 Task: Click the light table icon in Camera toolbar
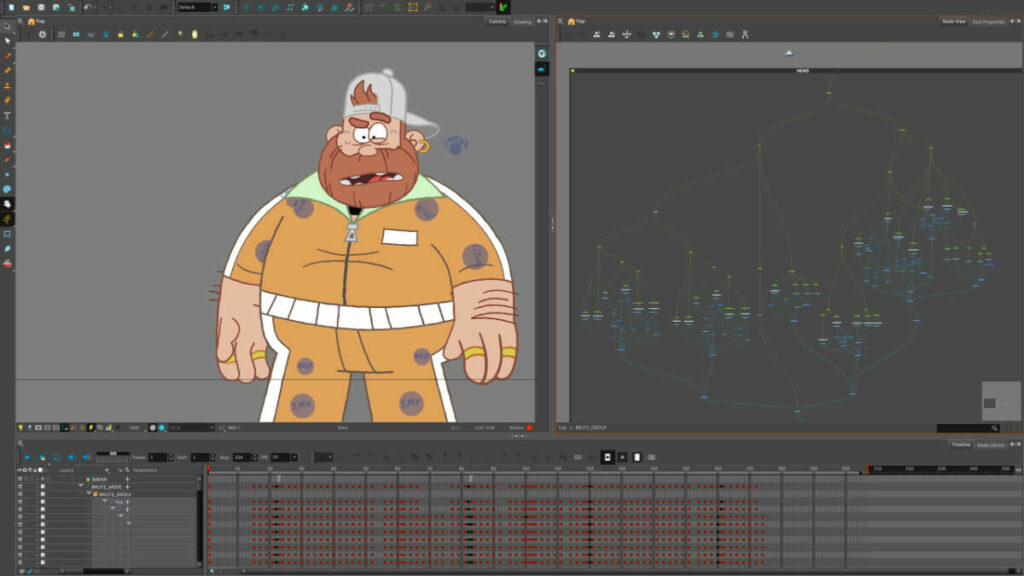coord(195,34)
